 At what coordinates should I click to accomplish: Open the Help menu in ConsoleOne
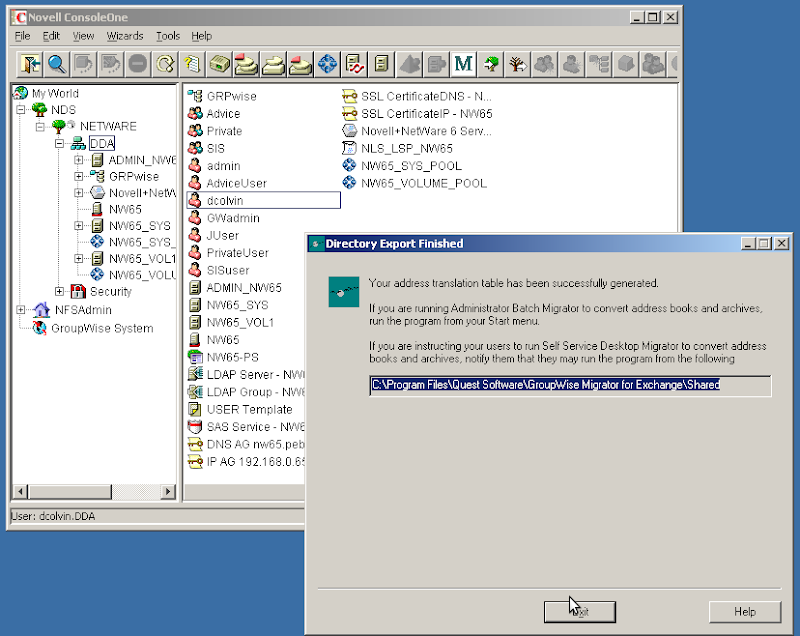point(202,36)
